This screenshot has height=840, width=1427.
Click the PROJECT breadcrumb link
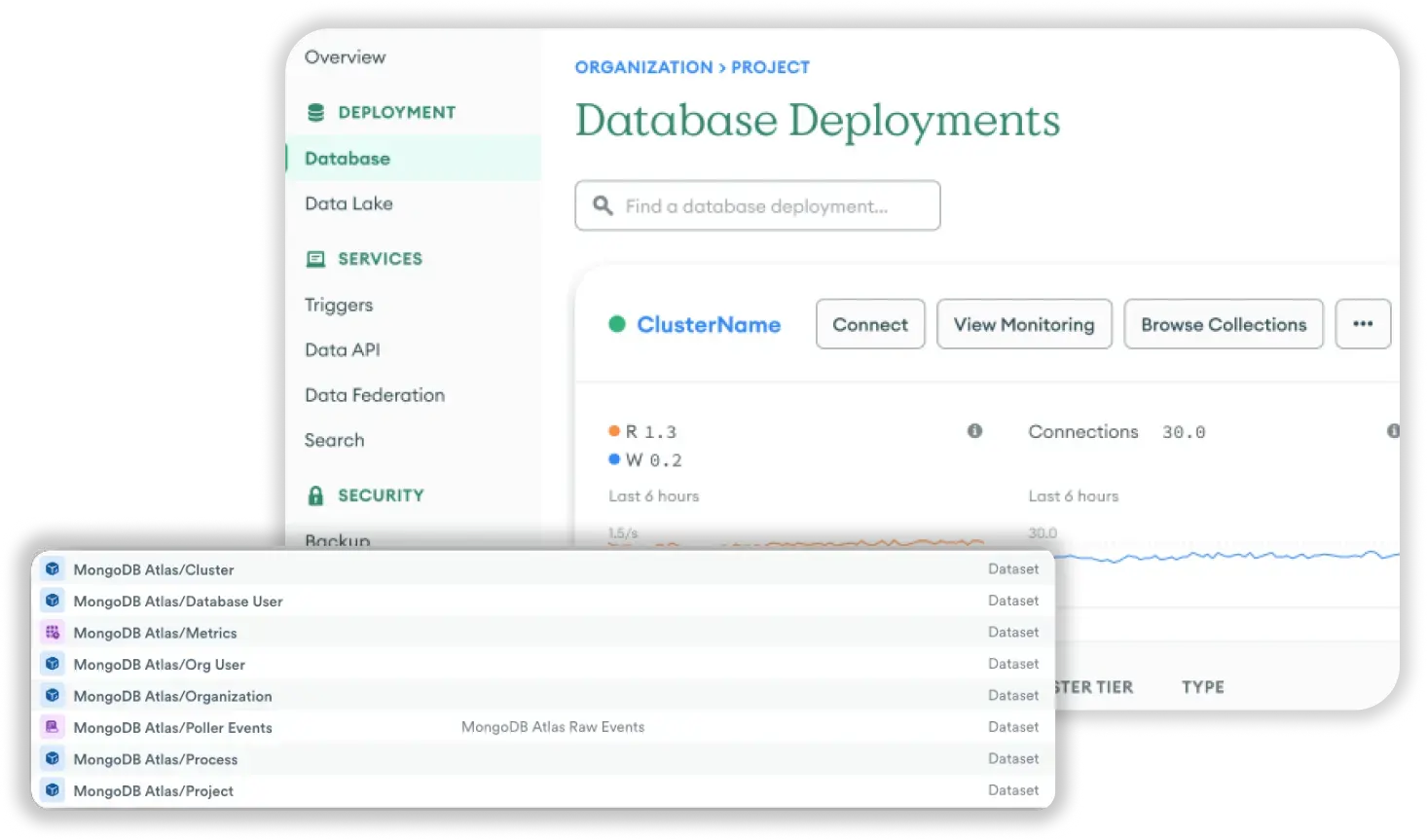click(770, 67)
